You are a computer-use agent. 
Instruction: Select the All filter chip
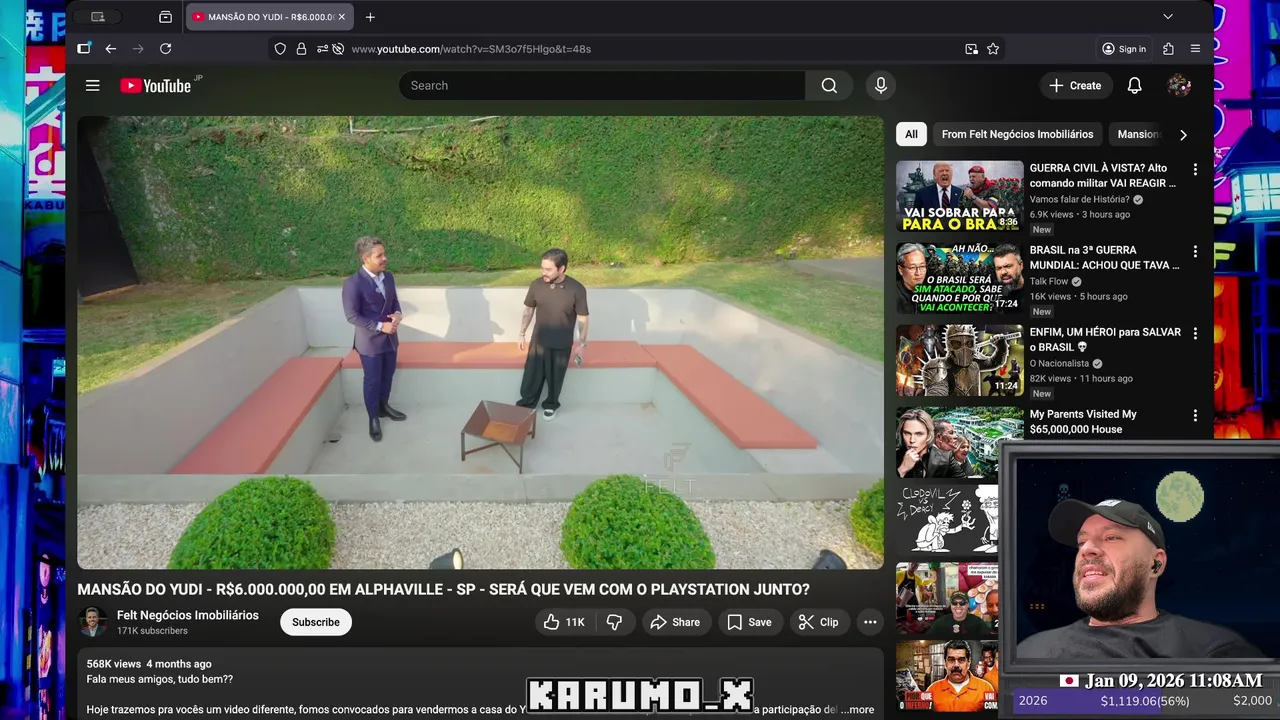click(911, 134)
